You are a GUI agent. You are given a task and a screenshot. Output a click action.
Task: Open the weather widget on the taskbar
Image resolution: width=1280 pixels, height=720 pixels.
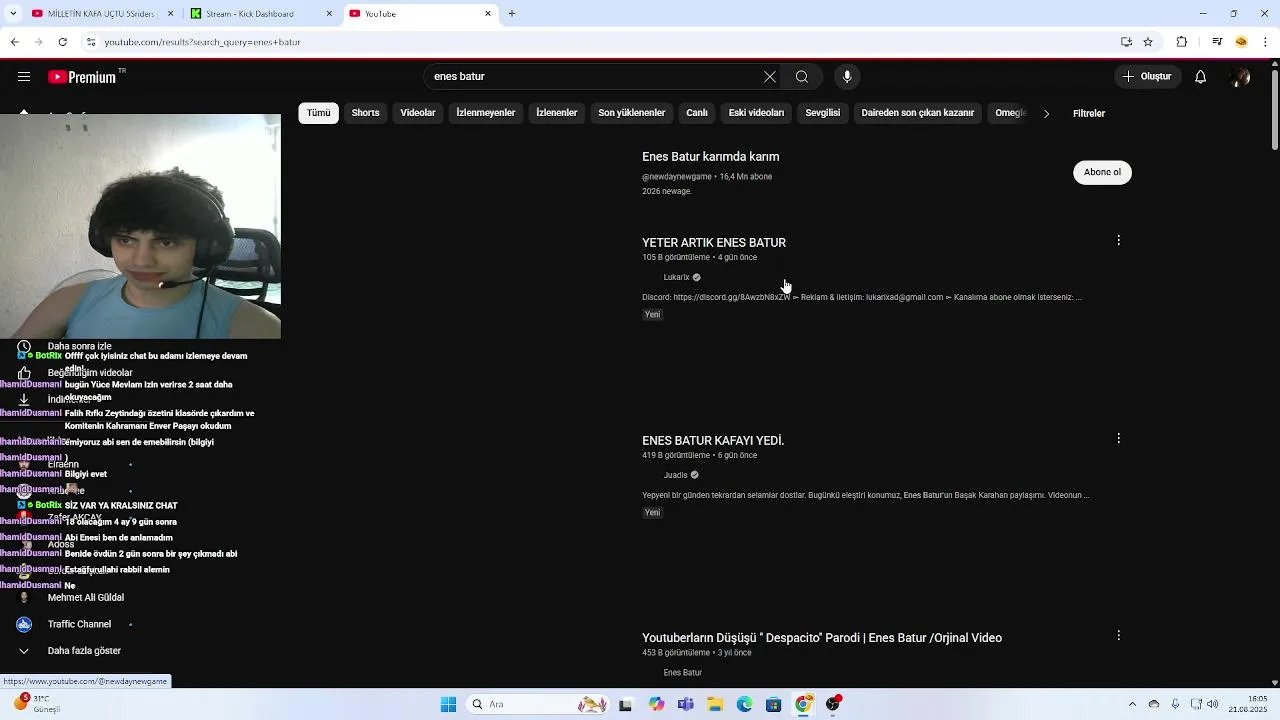[x=37, y=704]
